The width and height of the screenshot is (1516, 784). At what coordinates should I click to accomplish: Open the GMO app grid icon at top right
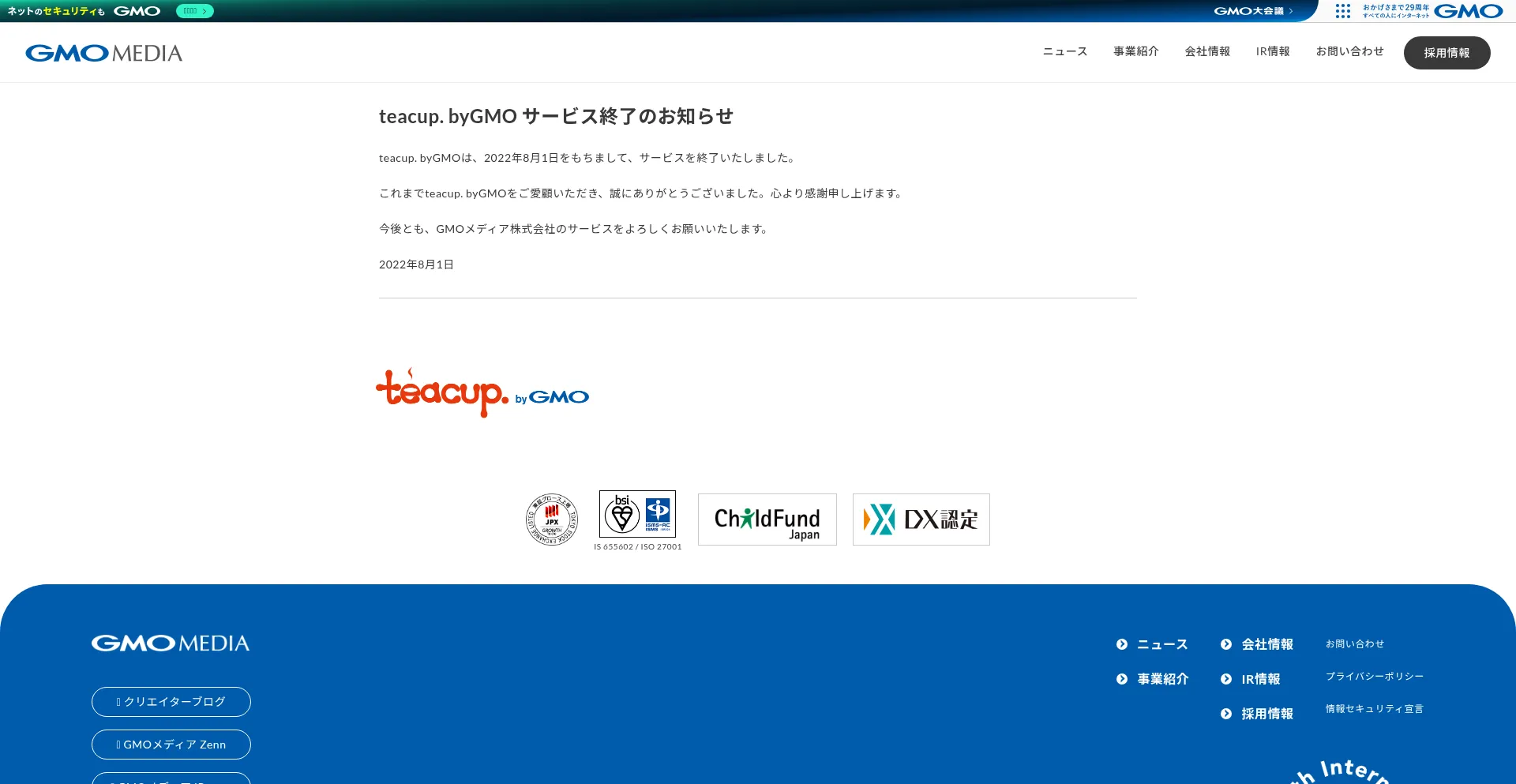[1342, 11]
